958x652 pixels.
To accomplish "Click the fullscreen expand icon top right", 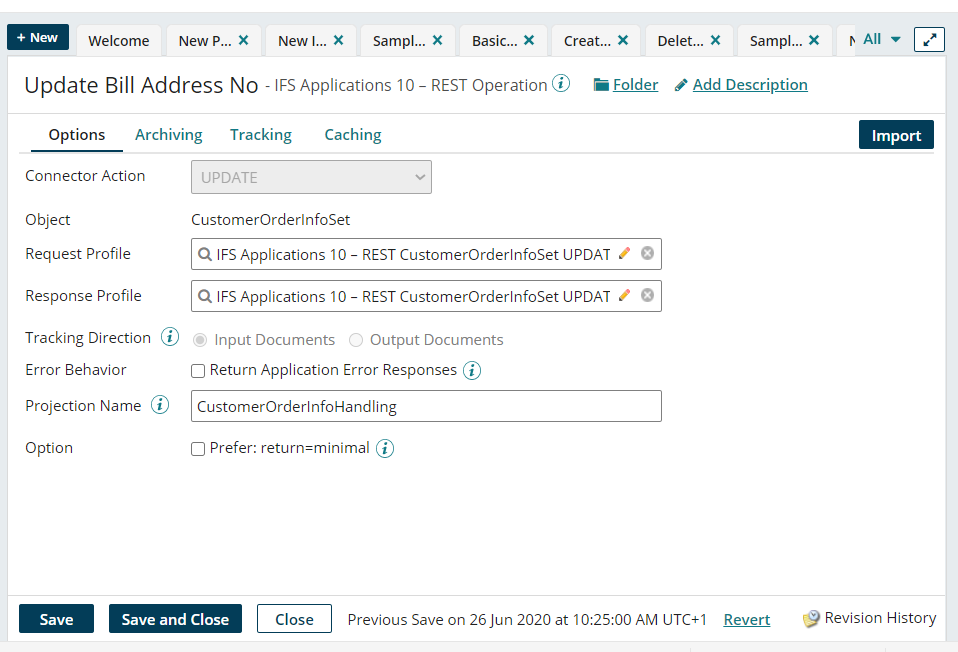I will [x=928, y=38].
